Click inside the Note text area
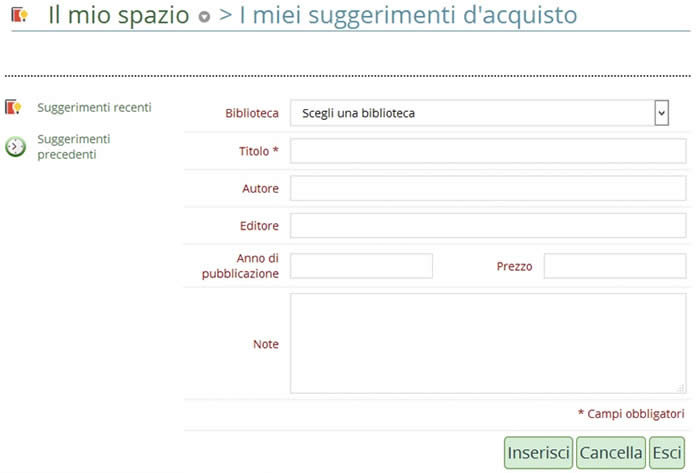700x473 pixels. [x=488, y=343]
